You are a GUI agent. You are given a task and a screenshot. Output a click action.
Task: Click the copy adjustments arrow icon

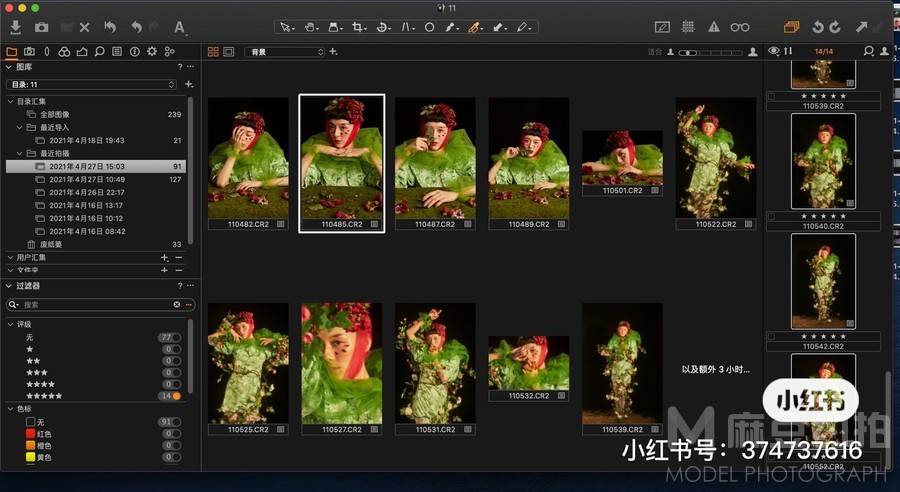pos(862,27)
